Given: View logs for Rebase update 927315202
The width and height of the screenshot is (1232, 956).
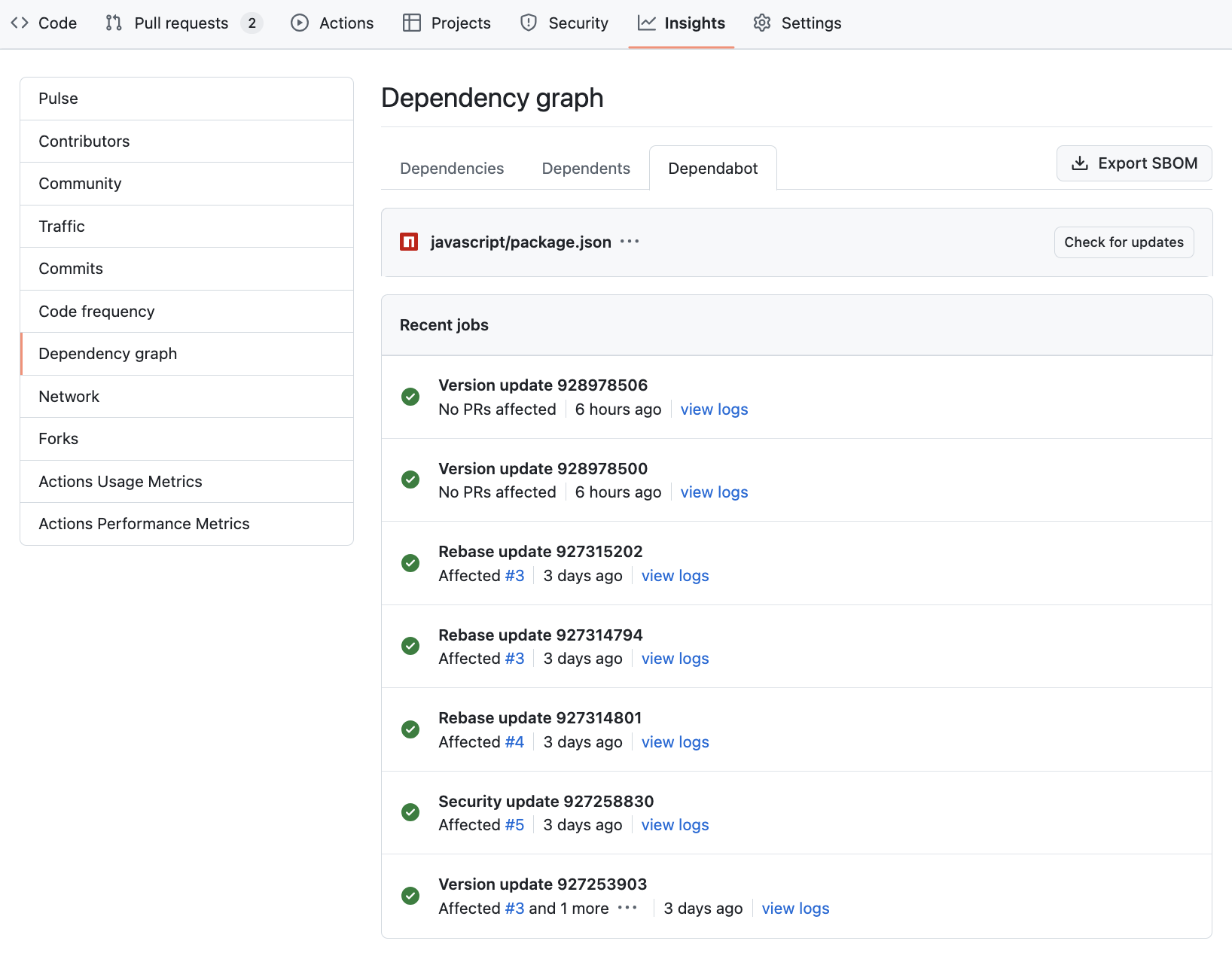Looking at the screenshot, I should [675, 575].
